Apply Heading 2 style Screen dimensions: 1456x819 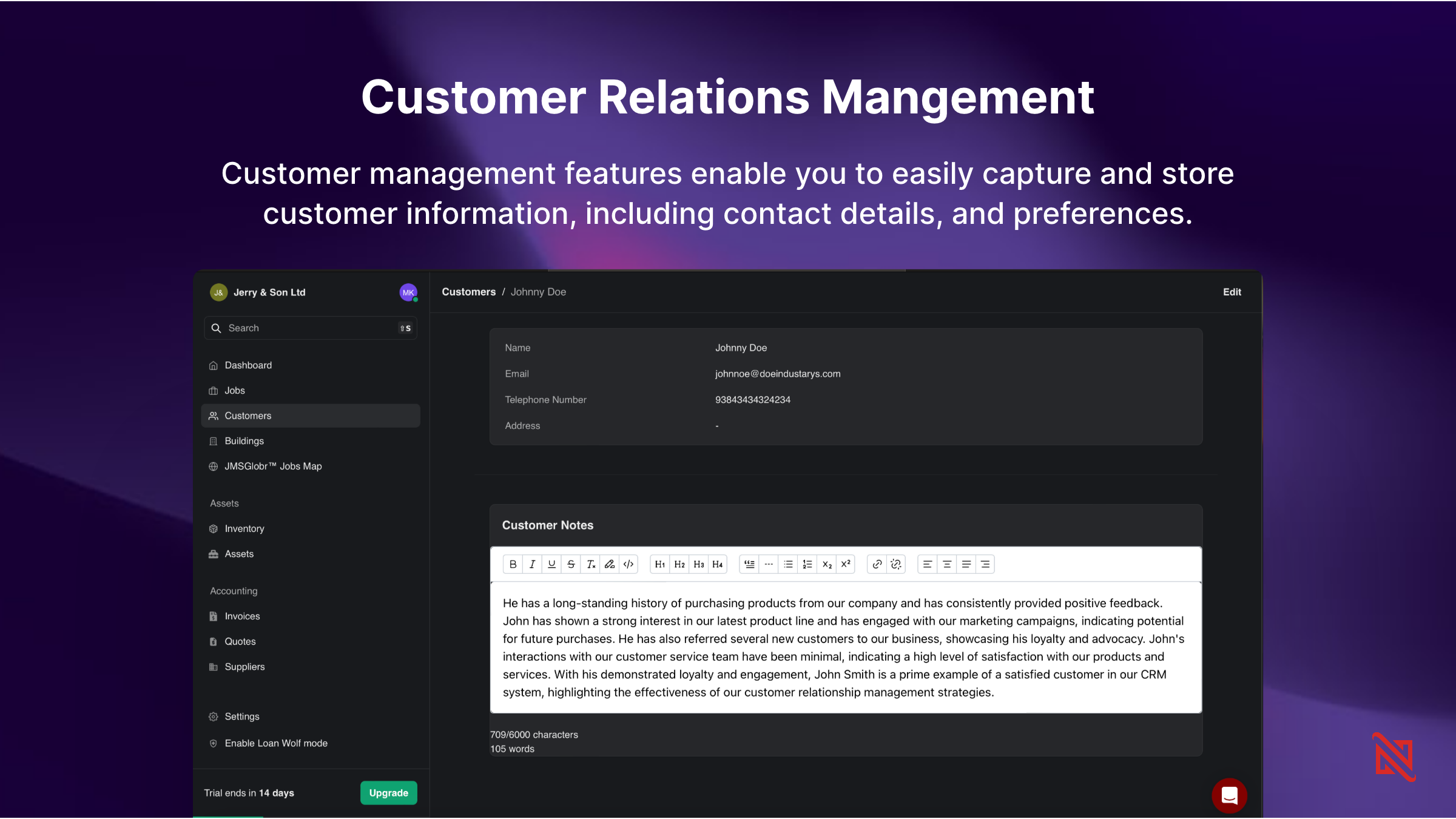pyautogui.click(x=679, y=564)
